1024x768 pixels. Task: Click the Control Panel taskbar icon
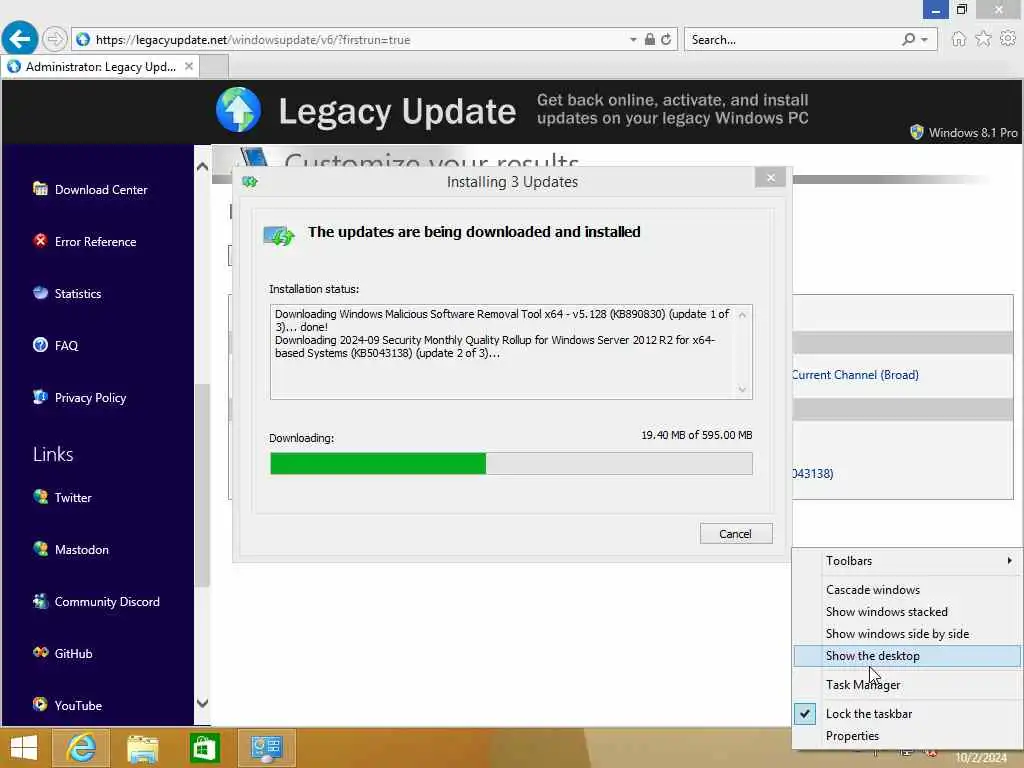click(x=266, y=748)
